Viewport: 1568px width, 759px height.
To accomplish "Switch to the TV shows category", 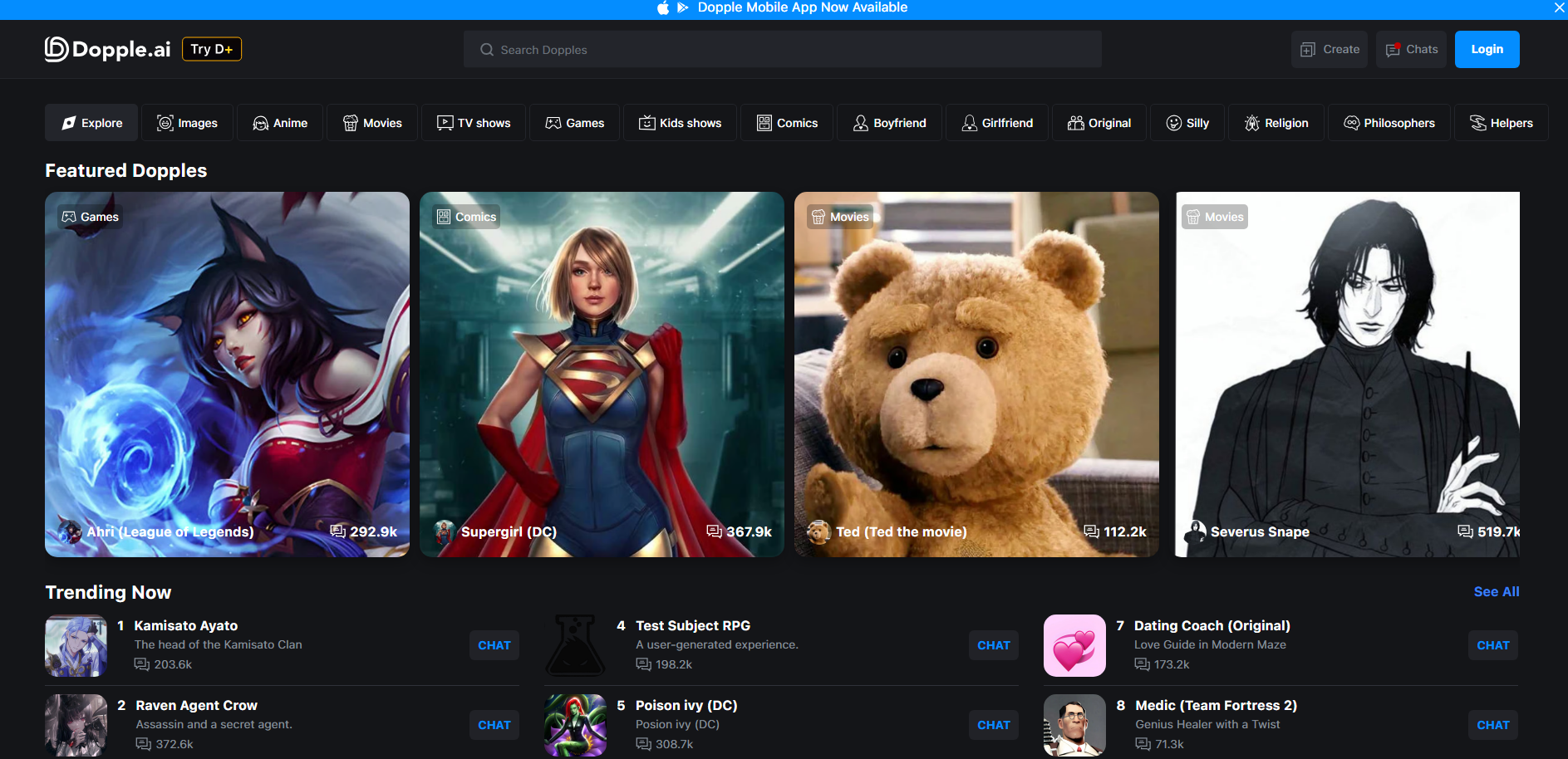I will click(x=473, y=122).
